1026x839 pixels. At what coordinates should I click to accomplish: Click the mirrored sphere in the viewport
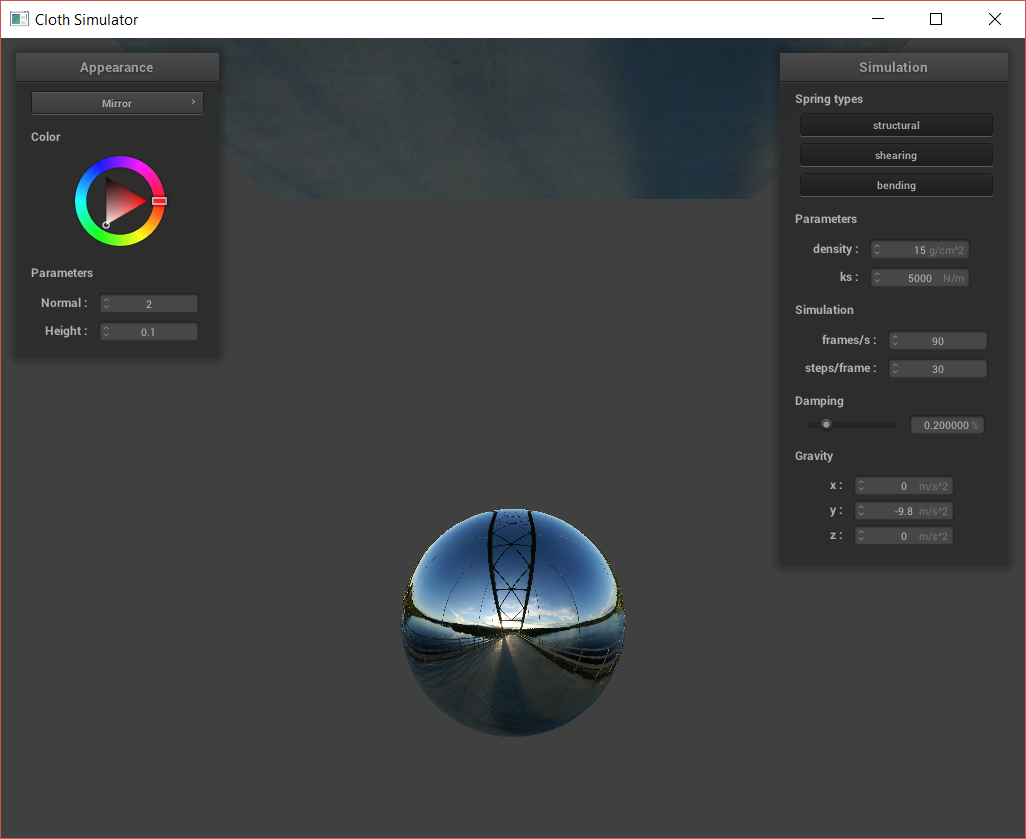click(x=513, y=622)
